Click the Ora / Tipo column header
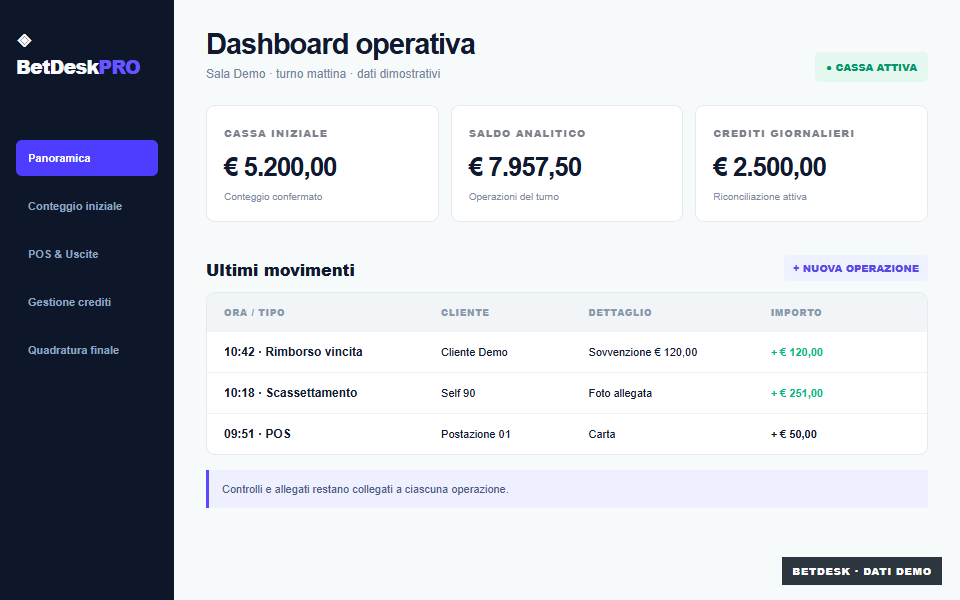The height and width of the screenshot is (600, 960). [x=254, y=312]
